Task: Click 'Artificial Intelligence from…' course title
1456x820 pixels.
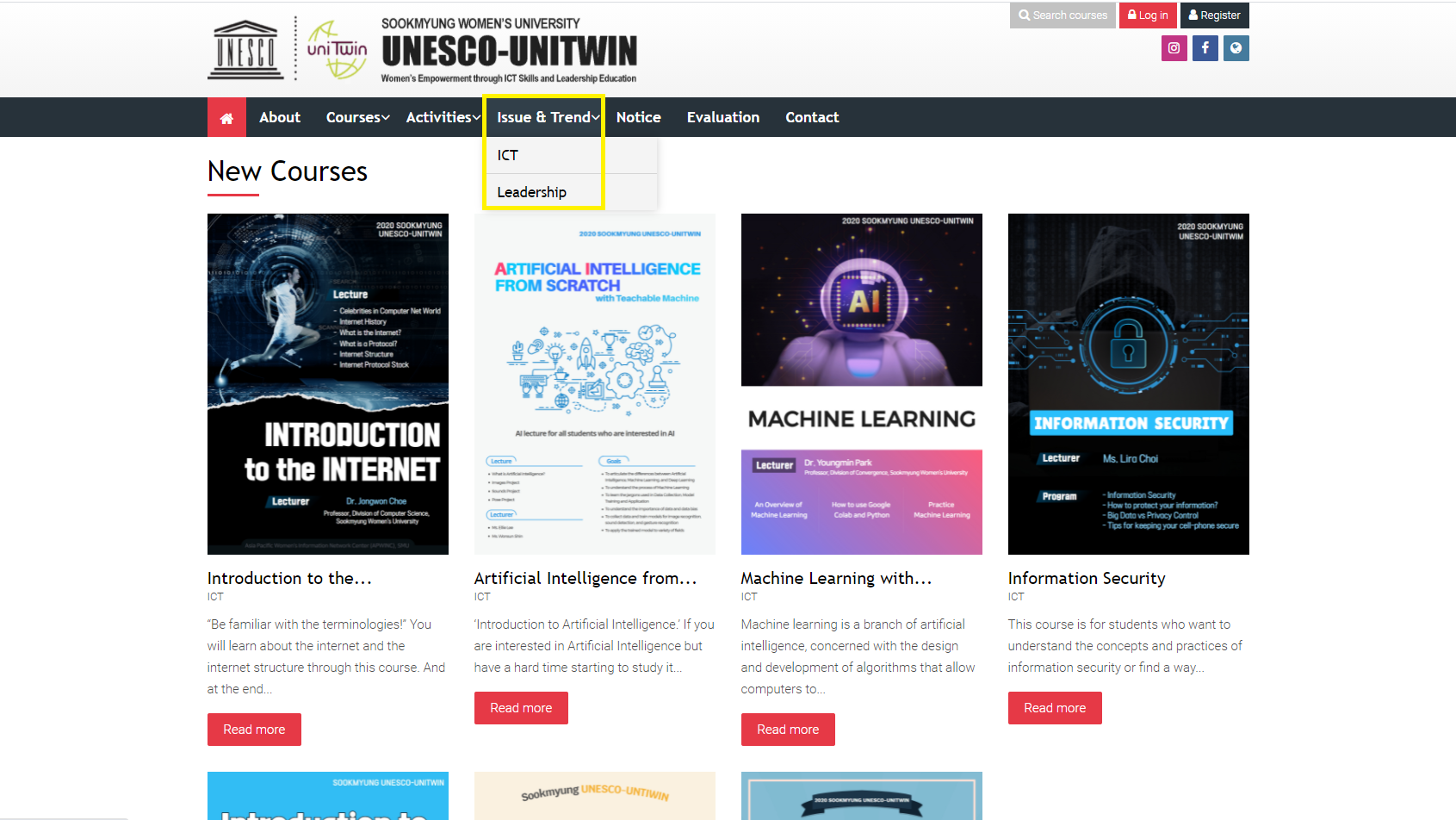Action: pyautogui.click(x=585, y=578)
